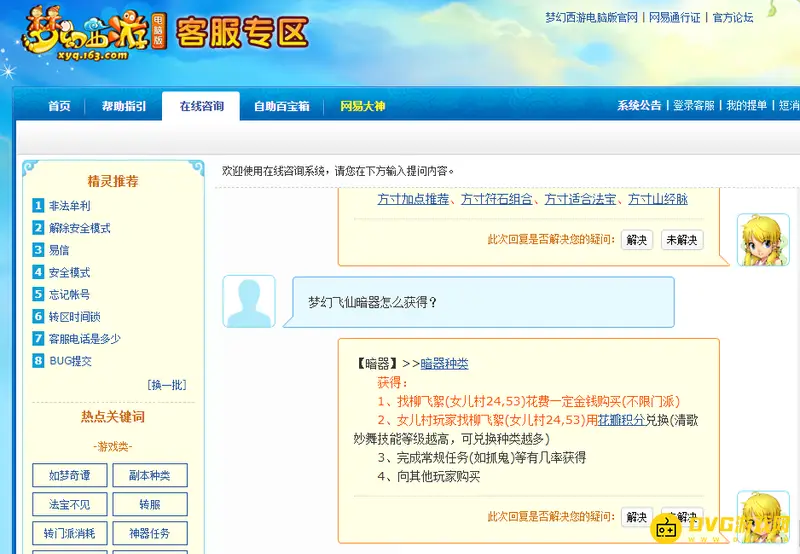Open the 转区时间锁 recommendation

[74, 316]
